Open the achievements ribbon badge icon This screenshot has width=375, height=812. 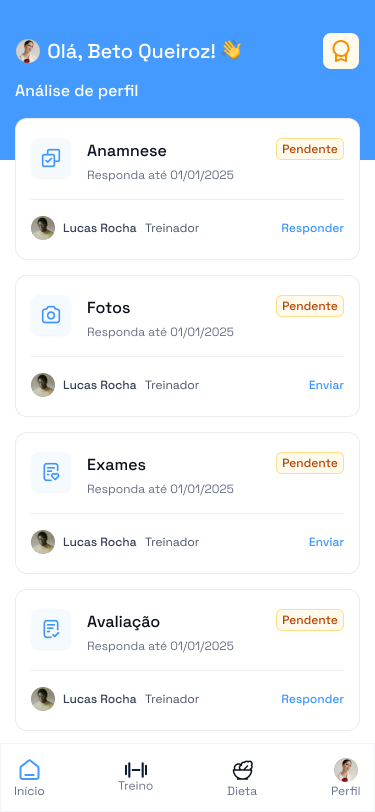pyautogui.click(x=341, y=51)
